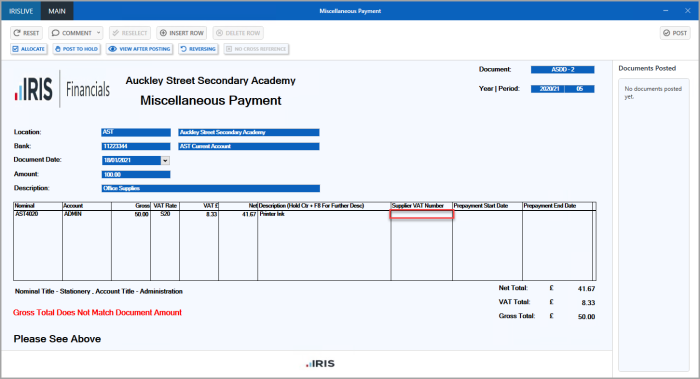
Task: Click the Document Date field
Action: point(131,161)
